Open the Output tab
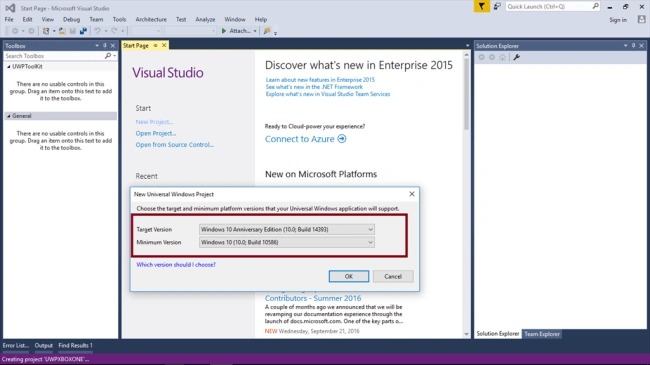Screen dimensions: 650x365 tap(44, 346)
